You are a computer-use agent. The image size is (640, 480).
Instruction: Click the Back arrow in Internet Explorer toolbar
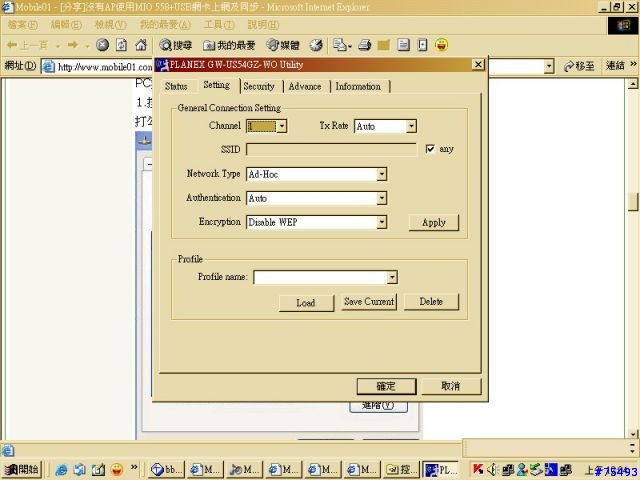point(27,45)
